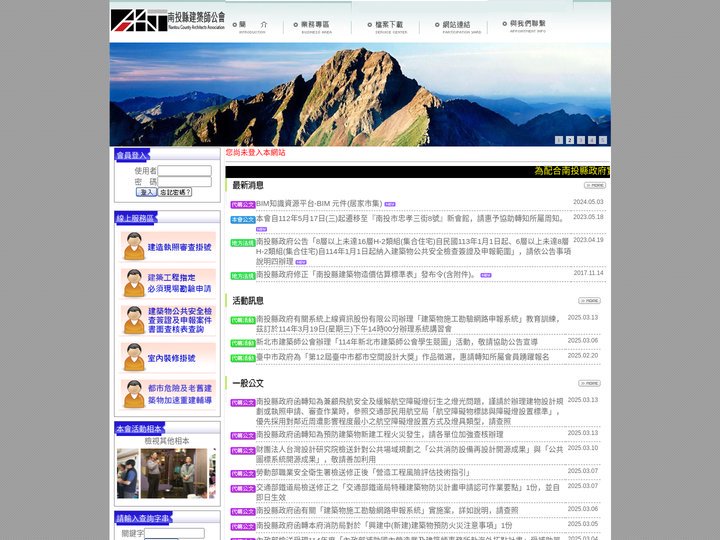Focus the 使用者 username field
This screenshot has height=540, width=720.
[x=185, y=171]
